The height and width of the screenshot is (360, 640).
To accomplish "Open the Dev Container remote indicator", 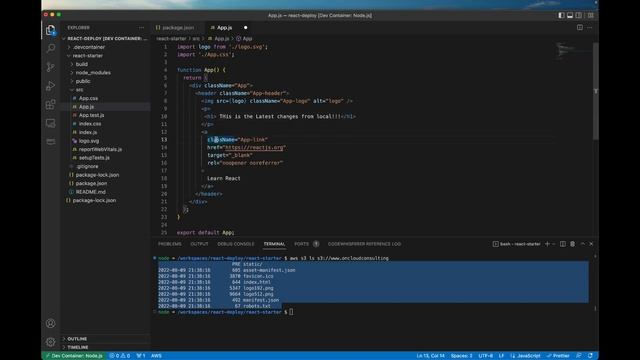I will click(x=74, y=356).
